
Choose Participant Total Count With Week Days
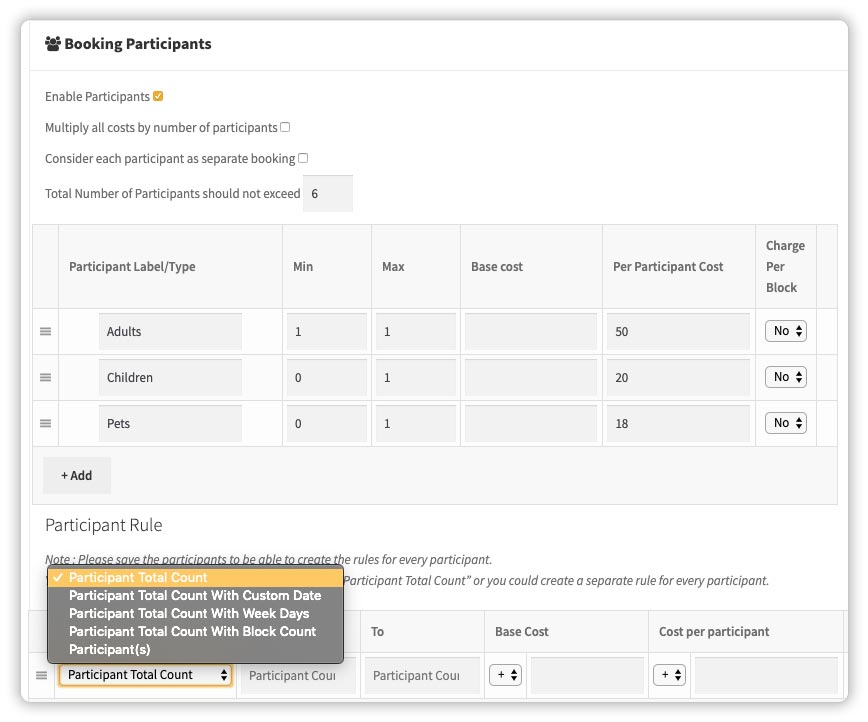pyautogui.click(x=195, y=613)
